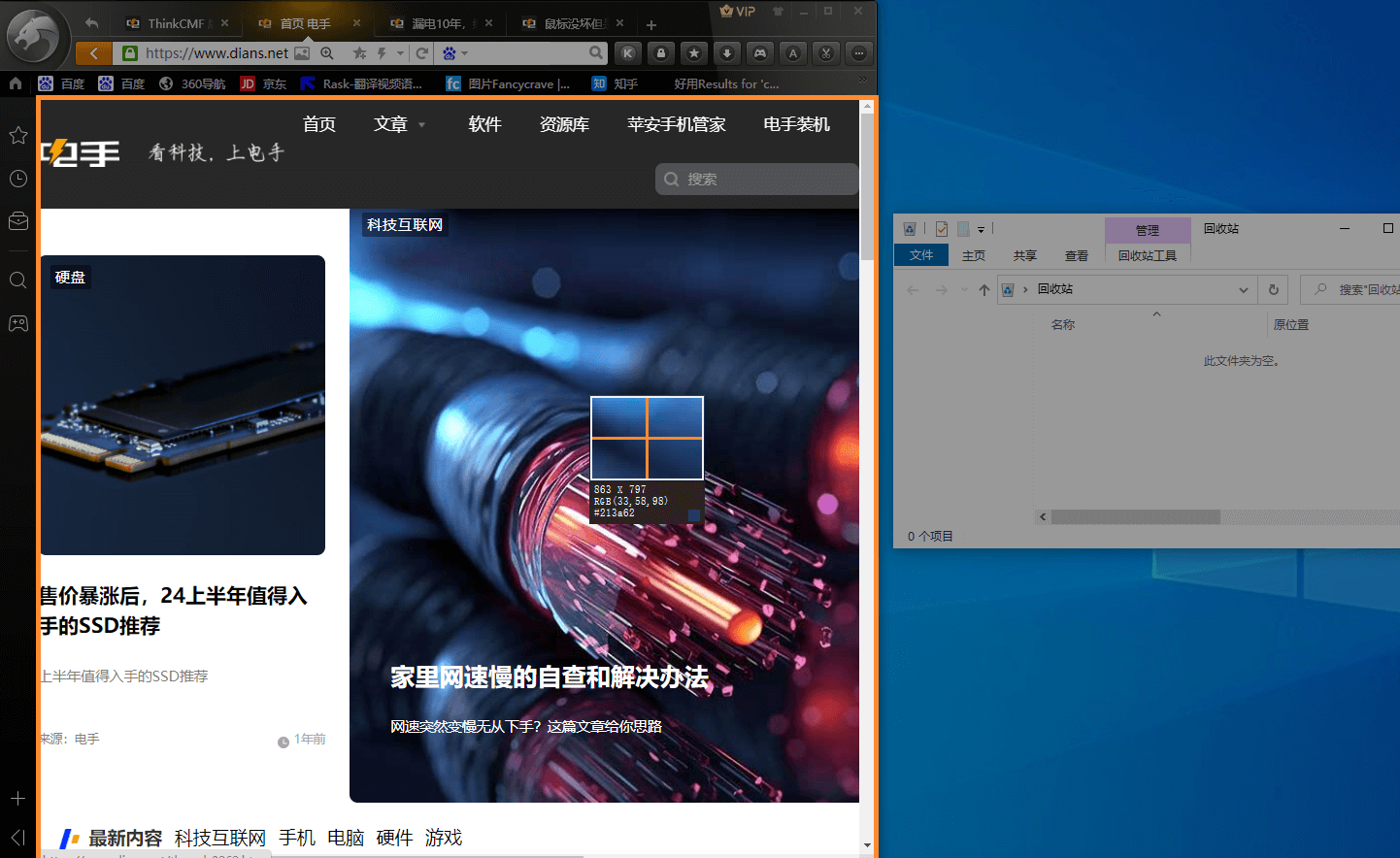Toggle ad blocking with the A toolbar icon
The width and height of the screenshot is (1400, 858).
point(792,53)
